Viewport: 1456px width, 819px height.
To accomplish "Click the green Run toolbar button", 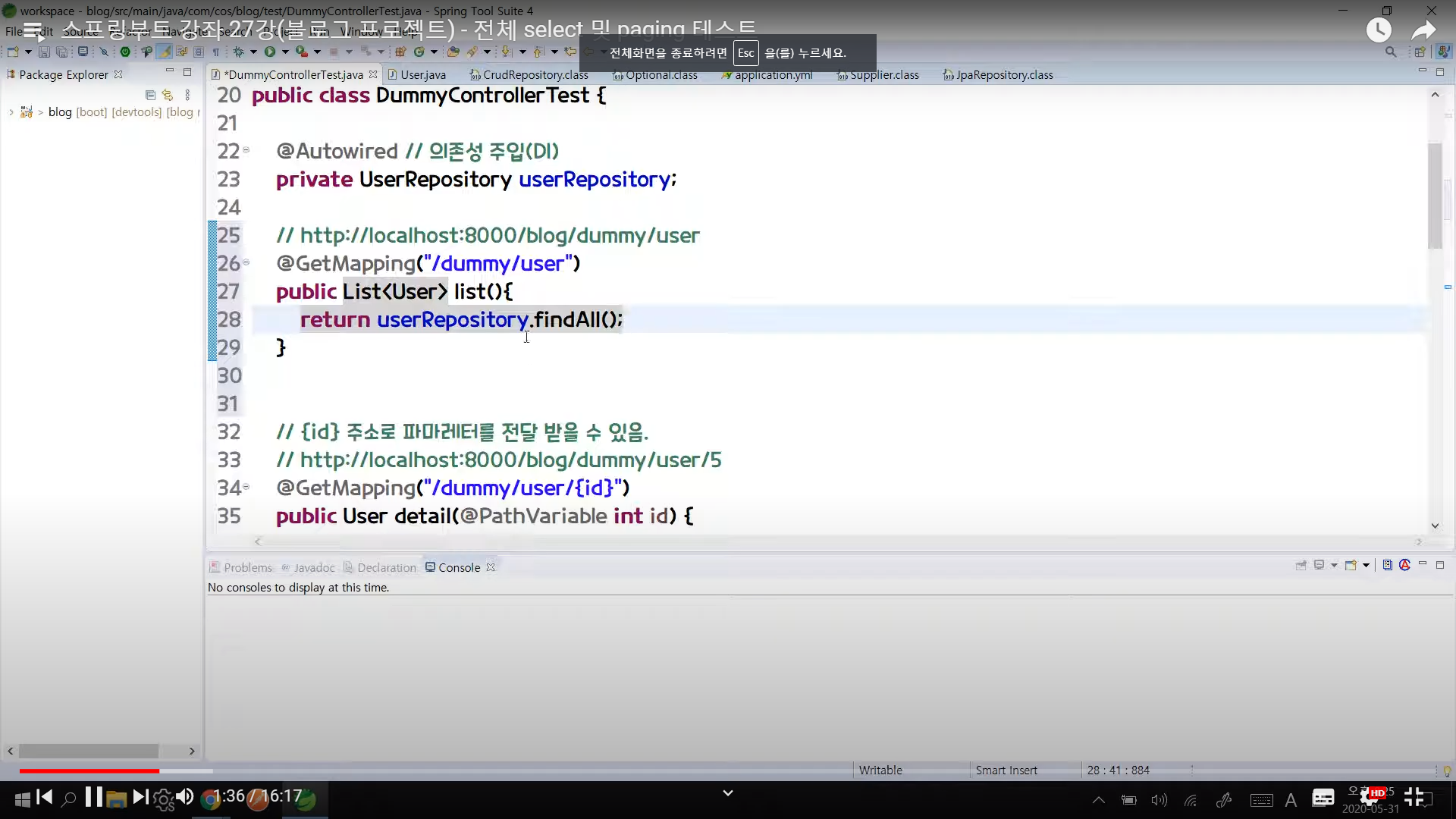I will click(x=269, y=52).
